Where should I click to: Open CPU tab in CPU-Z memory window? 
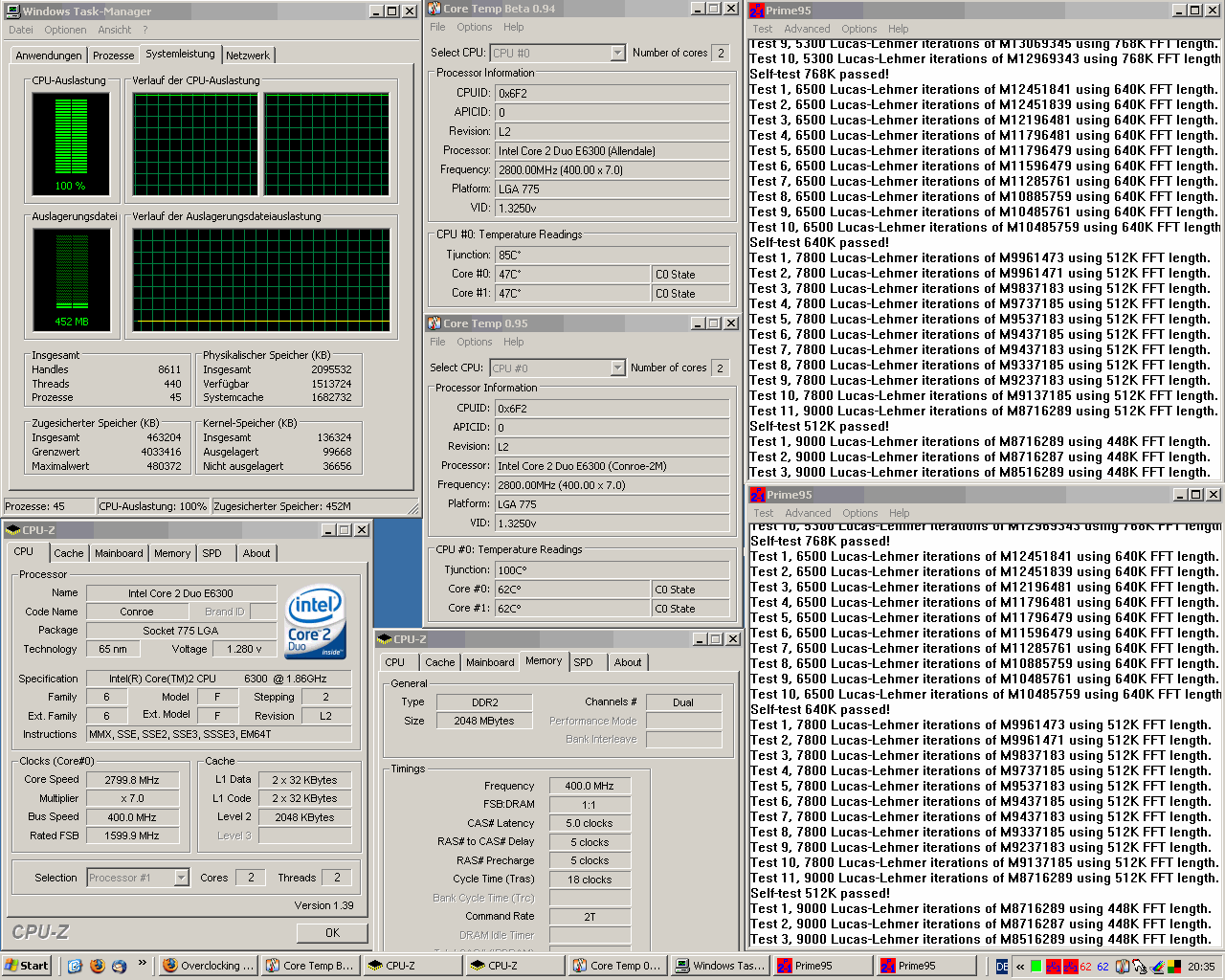(x=394, y=662)
